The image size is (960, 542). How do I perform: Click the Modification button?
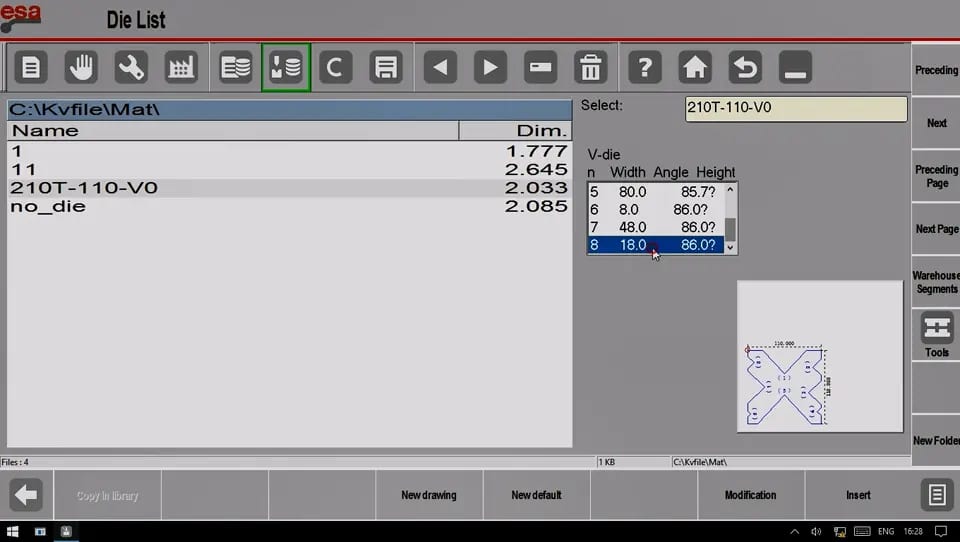(x=750, y=495)
